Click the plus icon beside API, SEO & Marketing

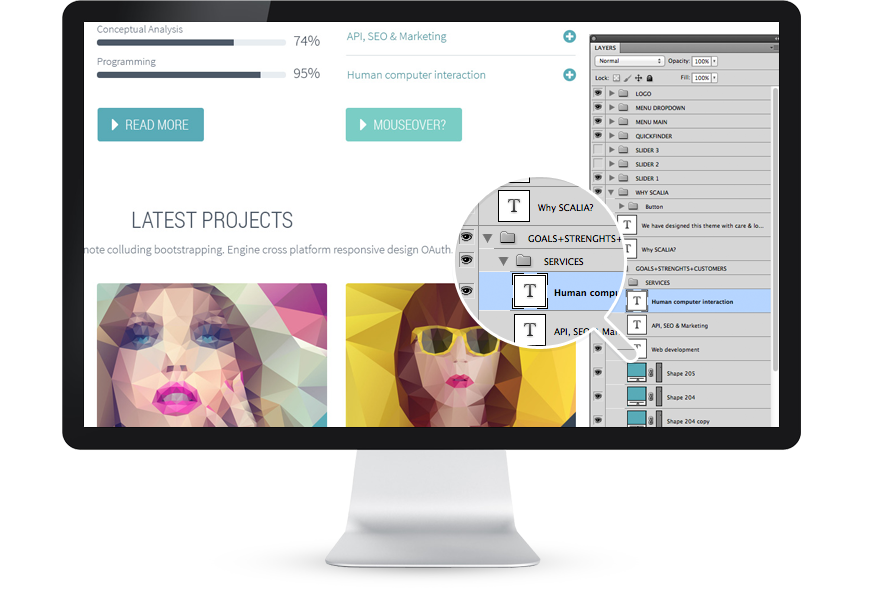(569, 37)
